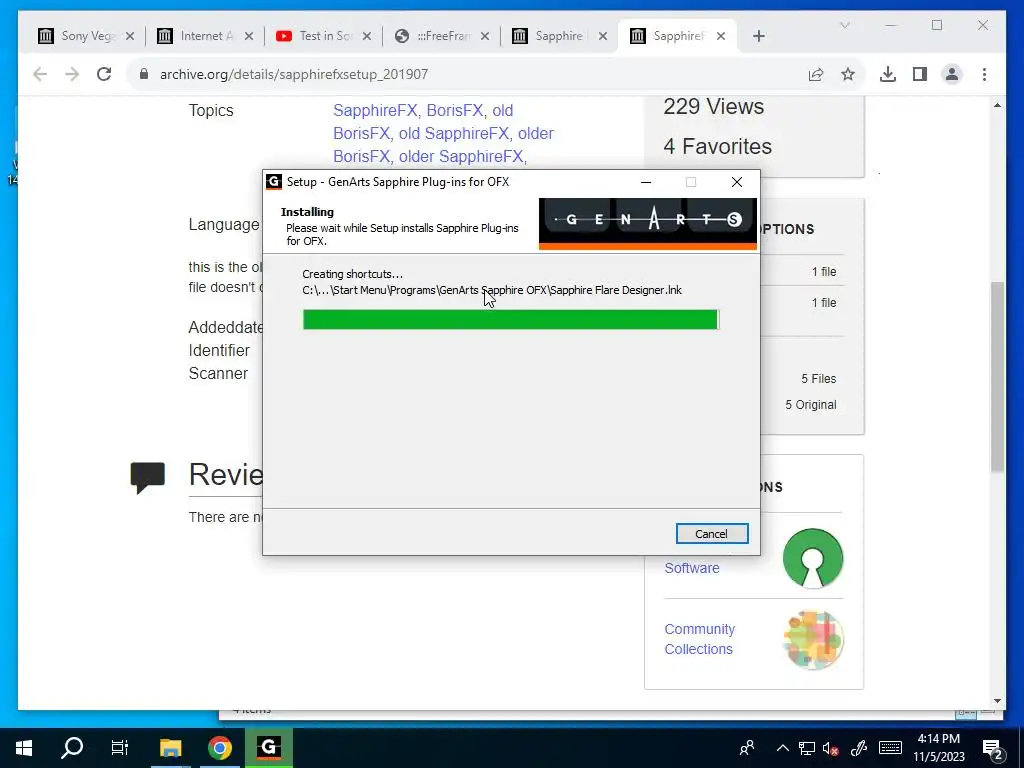The image size is (1024, 768).
Task: Open the Windows Ink pen tray icon
Action: 858,748
